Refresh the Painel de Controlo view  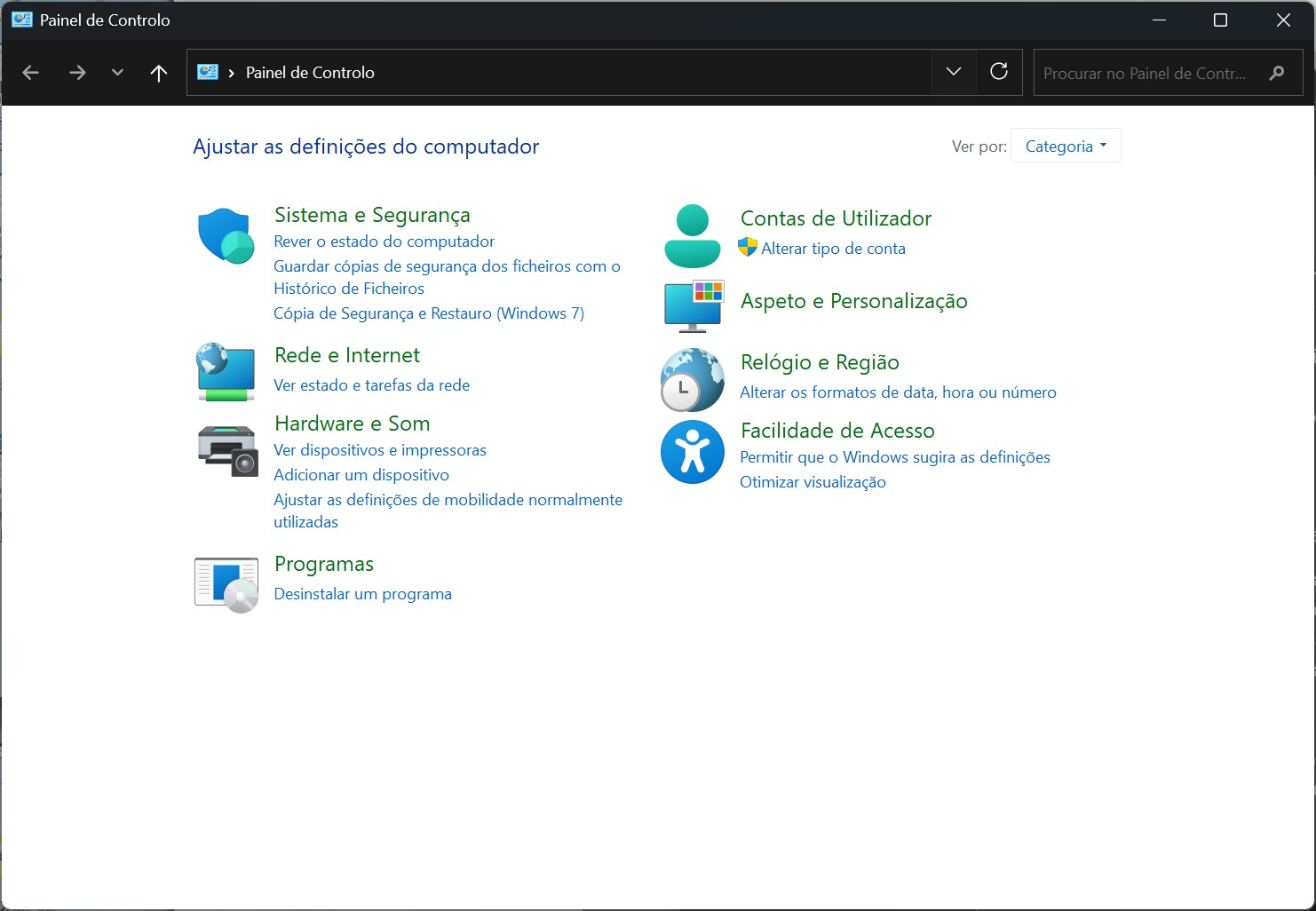tap(999, 72)
